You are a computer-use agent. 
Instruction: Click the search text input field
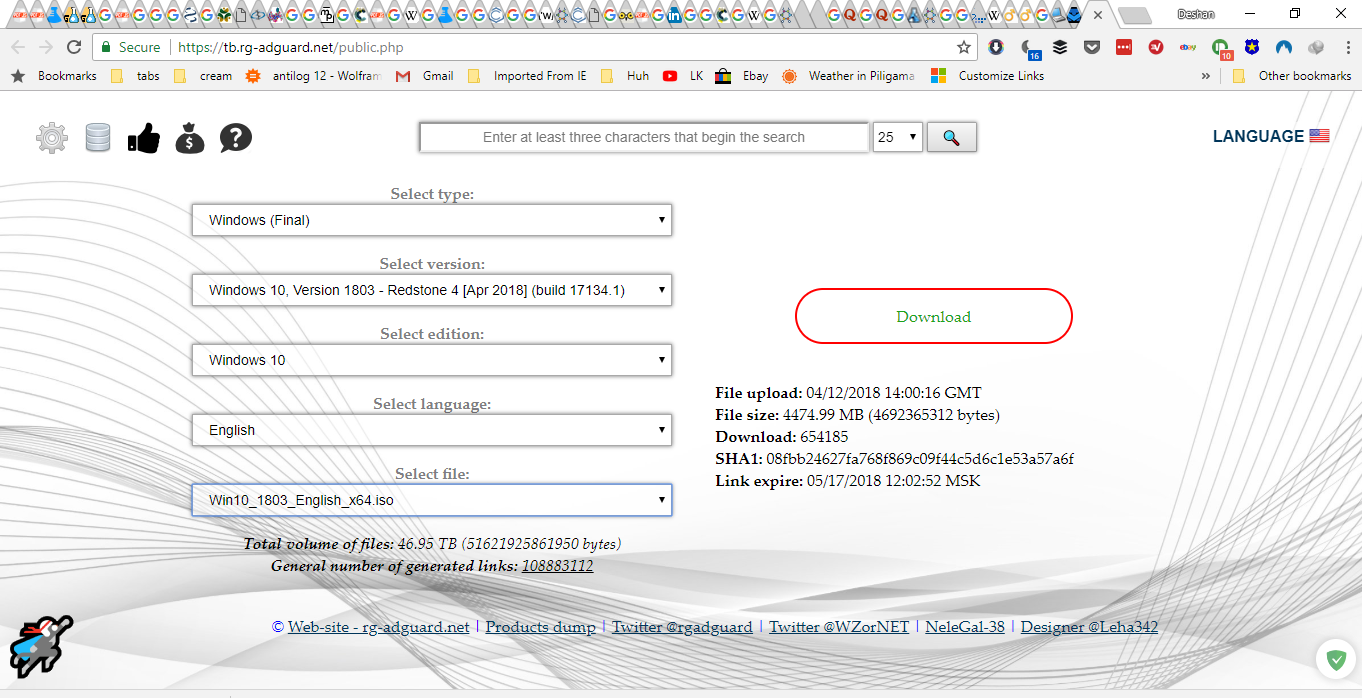point(644,137)
